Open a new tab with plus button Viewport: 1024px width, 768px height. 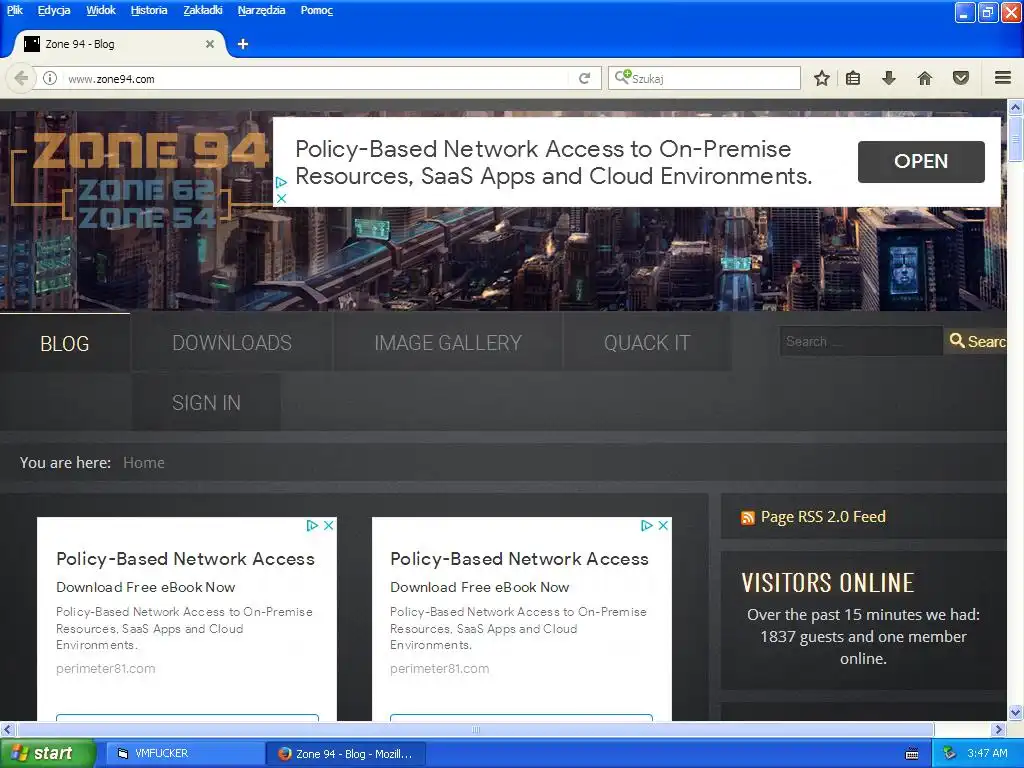tap(243, 44)
